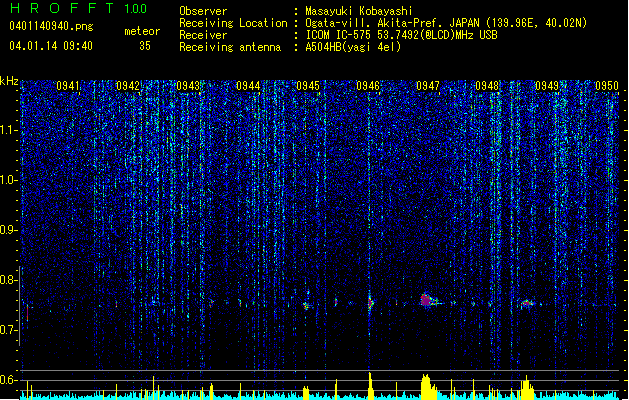Click the 0941 time marker
This screenshot has width=629, height=400.
[68, 86]
